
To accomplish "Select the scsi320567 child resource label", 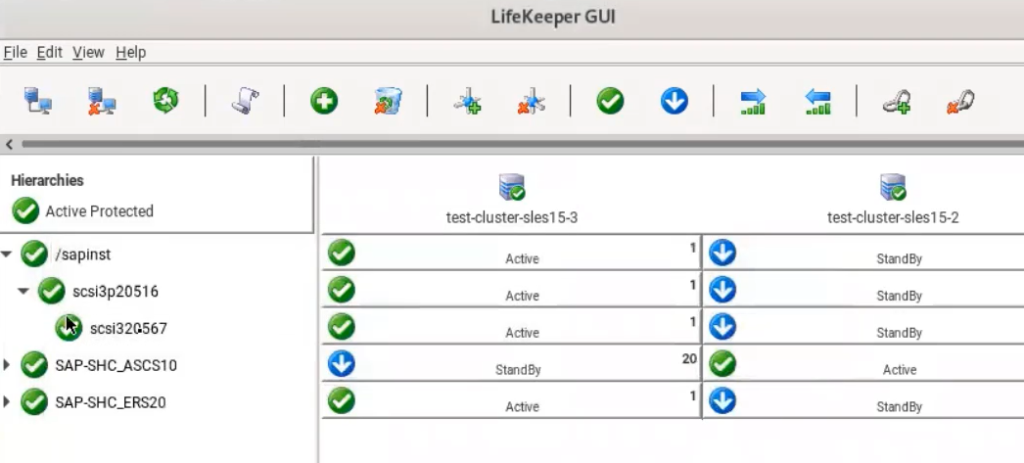I will tap(128, 328).
